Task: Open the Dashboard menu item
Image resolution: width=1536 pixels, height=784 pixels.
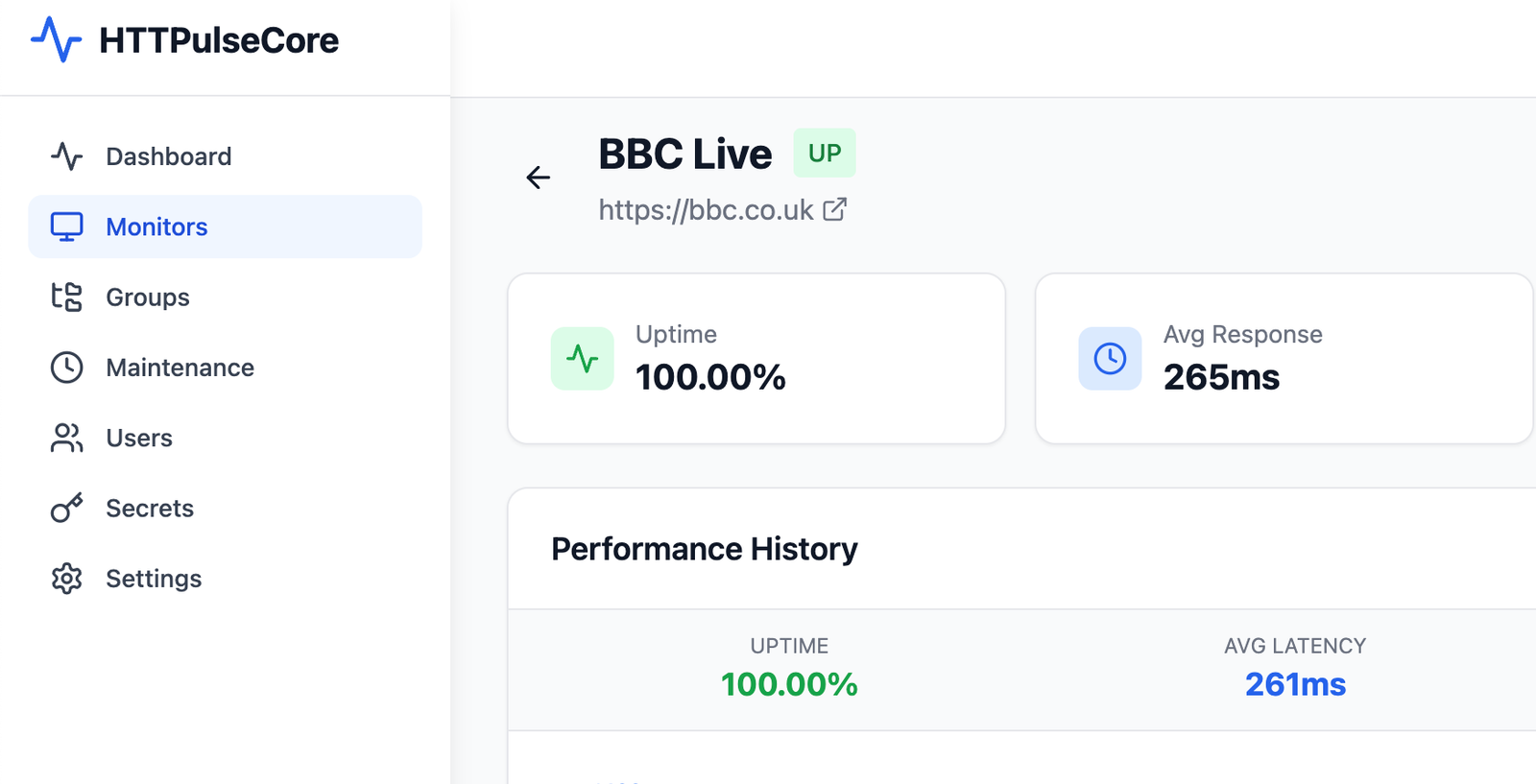Action: pyautogui.click(x=168, y=156)
